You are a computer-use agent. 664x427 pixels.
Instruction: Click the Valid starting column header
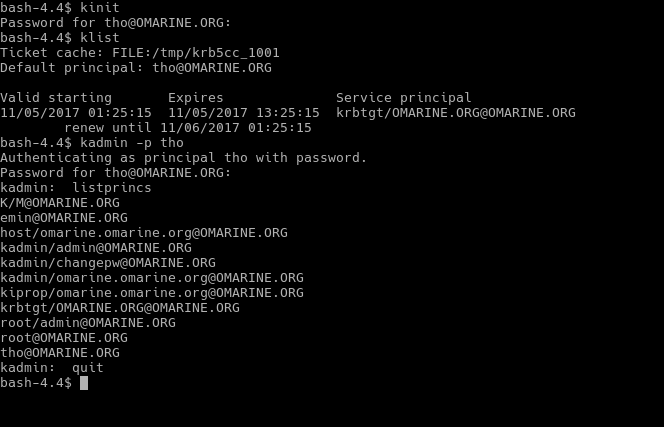(56, 98)
